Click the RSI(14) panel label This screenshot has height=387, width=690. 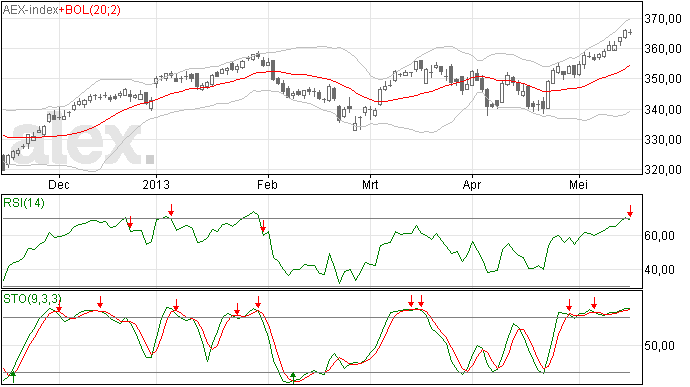click(24, 203)
